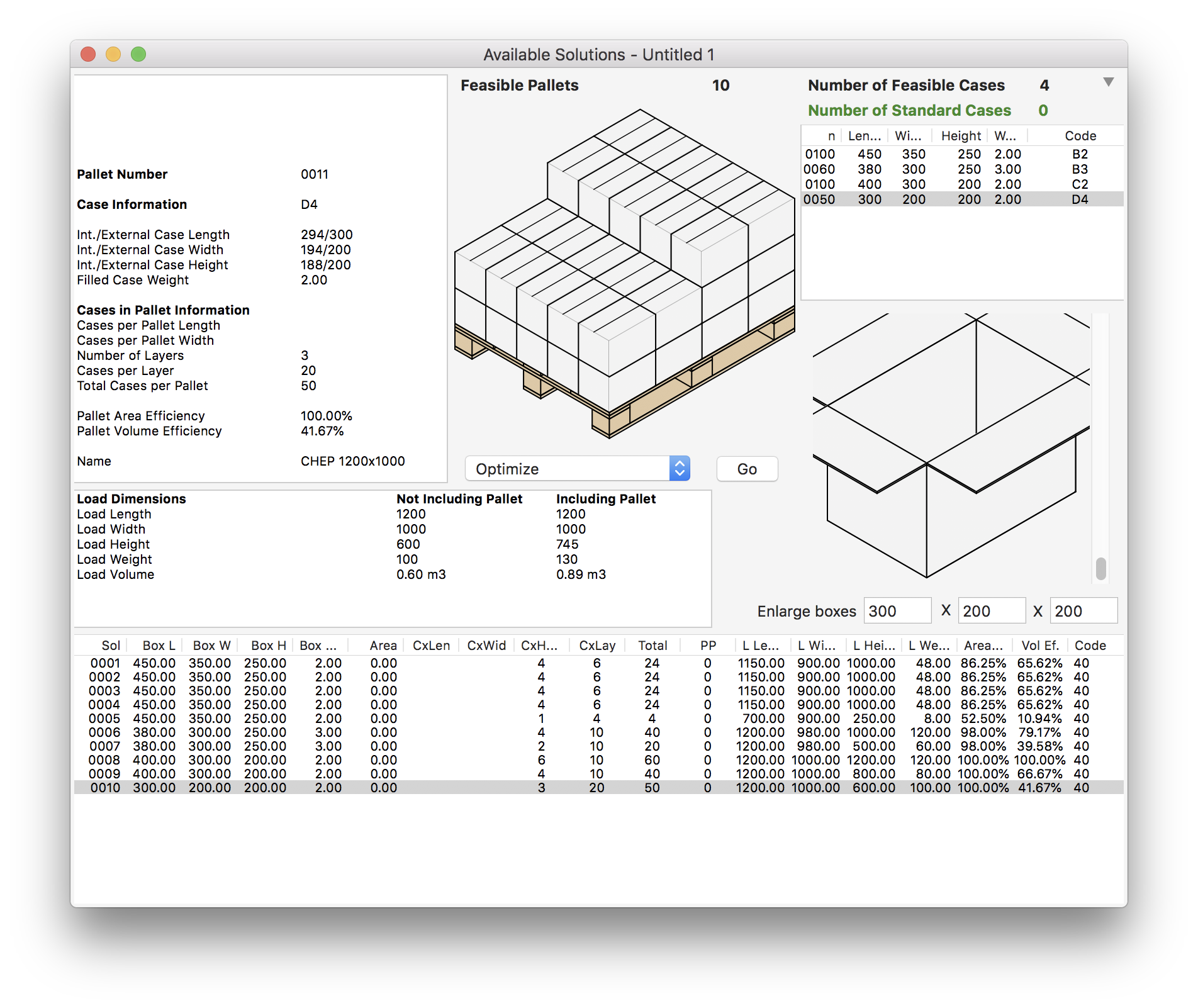
Task: Select case row with code B3
Action: [x=962, y=169]
